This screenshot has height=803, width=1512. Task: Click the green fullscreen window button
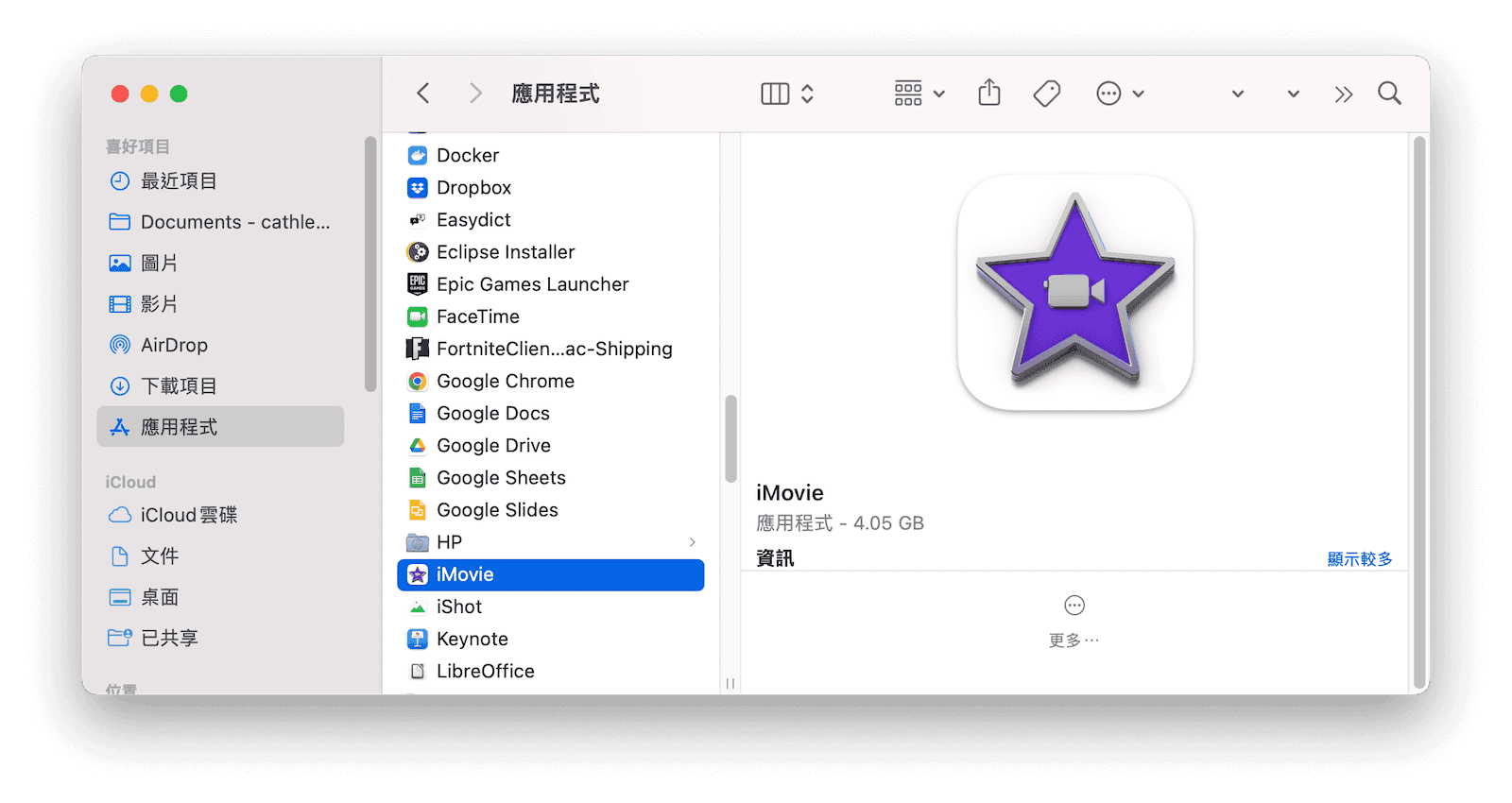click(x=179, y=94)
